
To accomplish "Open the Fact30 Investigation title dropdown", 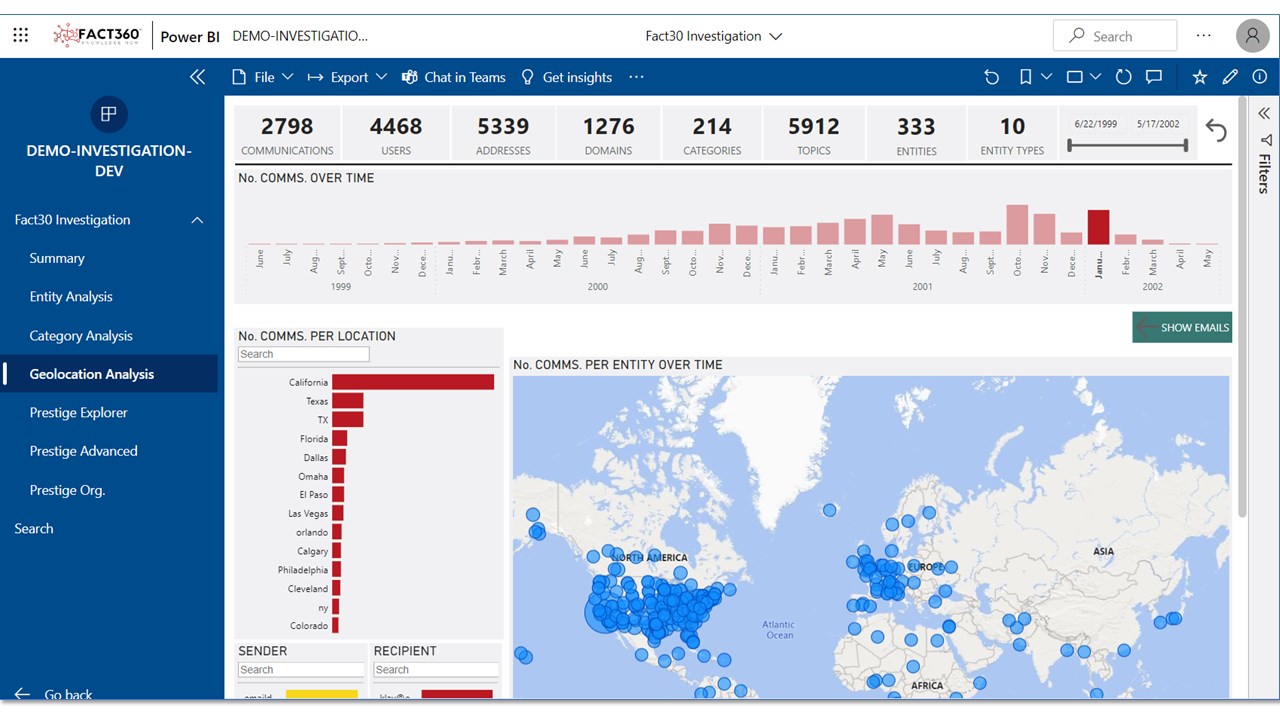I will [713, 36].
